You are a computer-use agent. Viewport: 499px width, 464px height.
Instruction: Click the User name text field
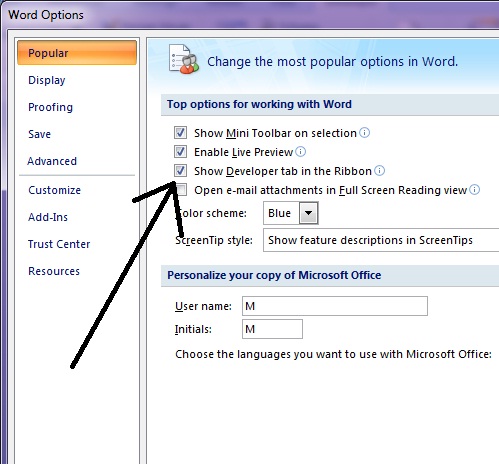point(335,306)
